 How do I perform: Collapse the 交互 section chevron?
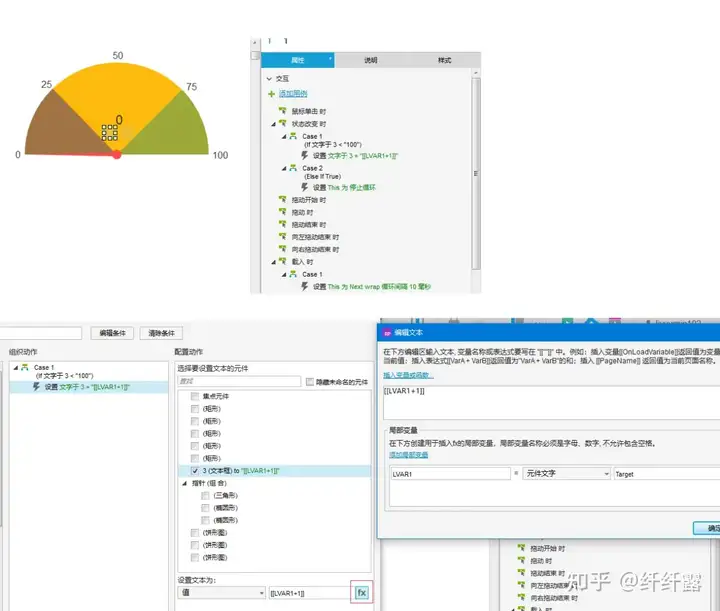(269, 79)
